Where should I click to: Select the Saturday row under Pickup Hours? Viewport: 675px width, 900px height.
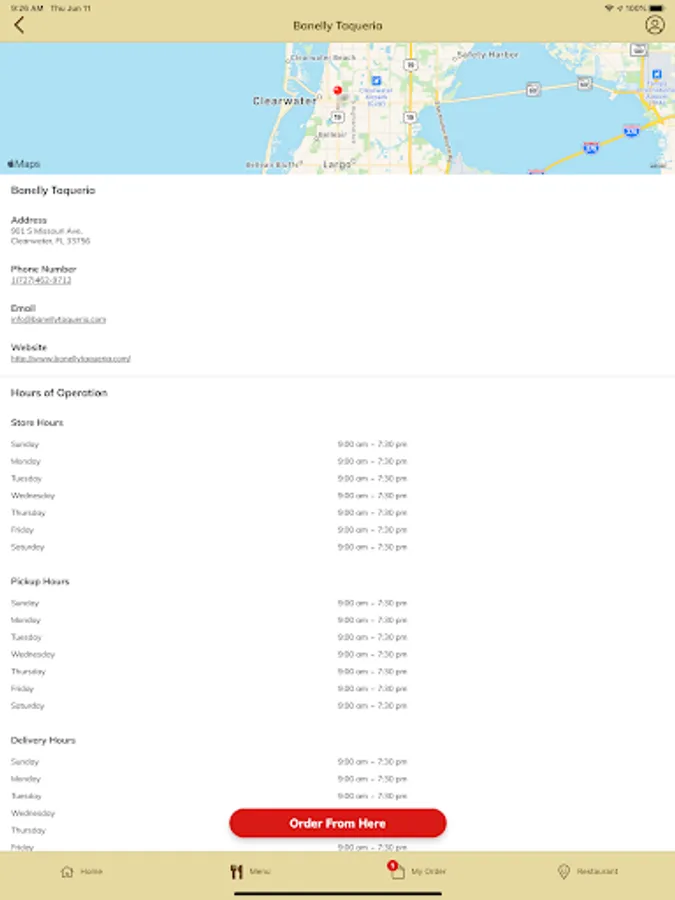point(209,706)
